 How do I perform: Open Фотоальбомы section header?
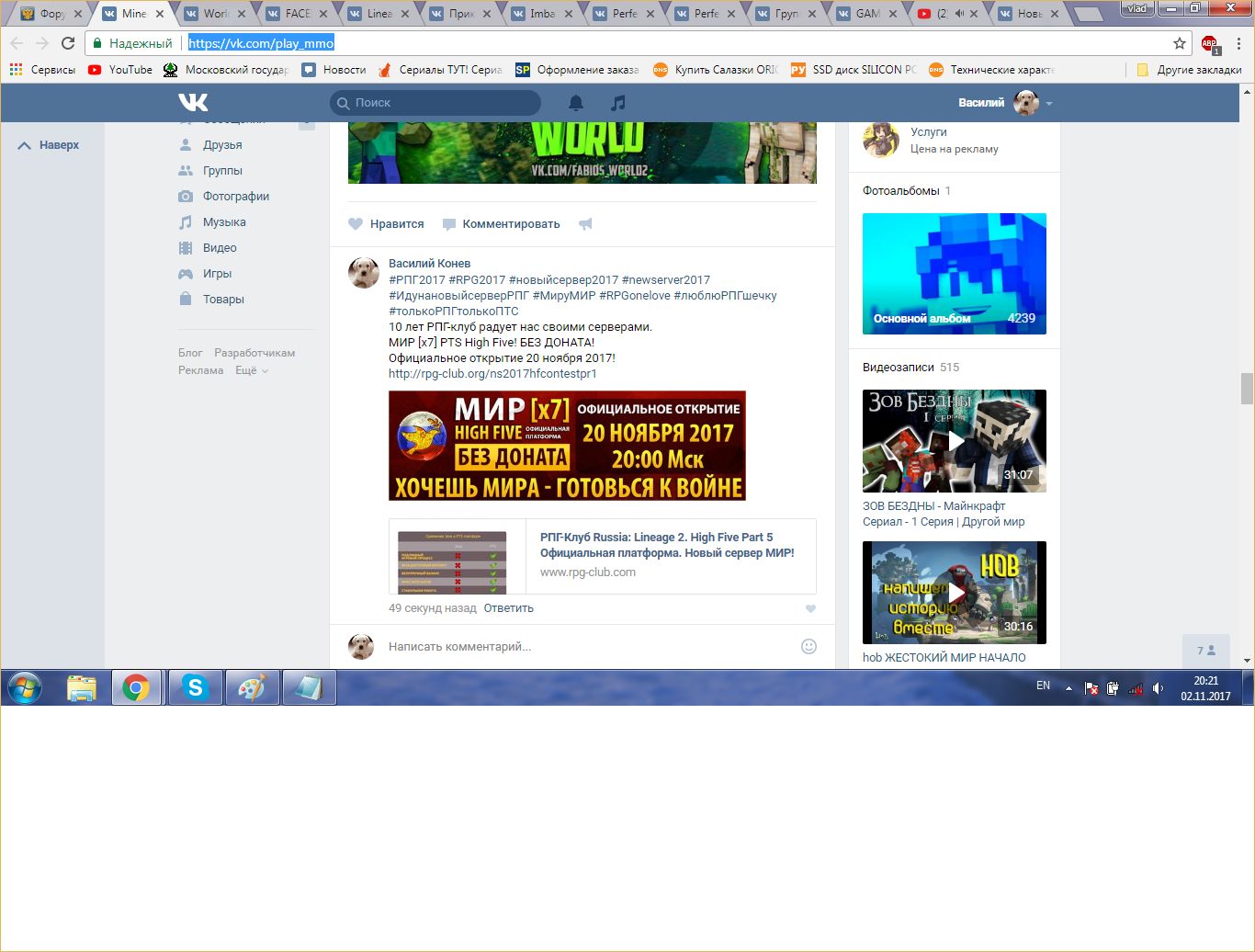(901, 191)
